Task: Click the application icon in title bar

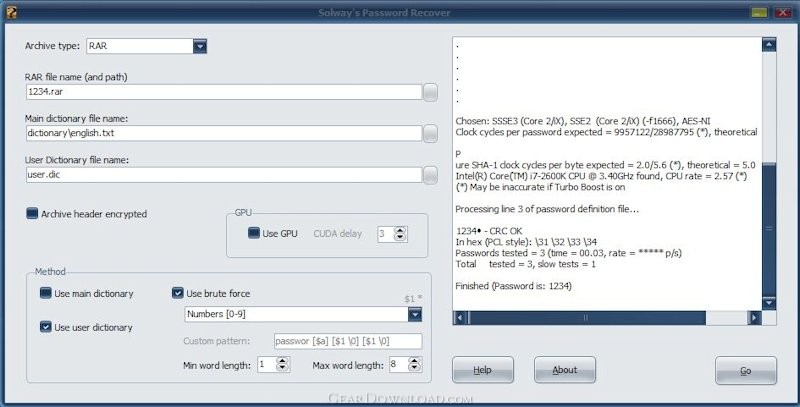Action: 11,11
